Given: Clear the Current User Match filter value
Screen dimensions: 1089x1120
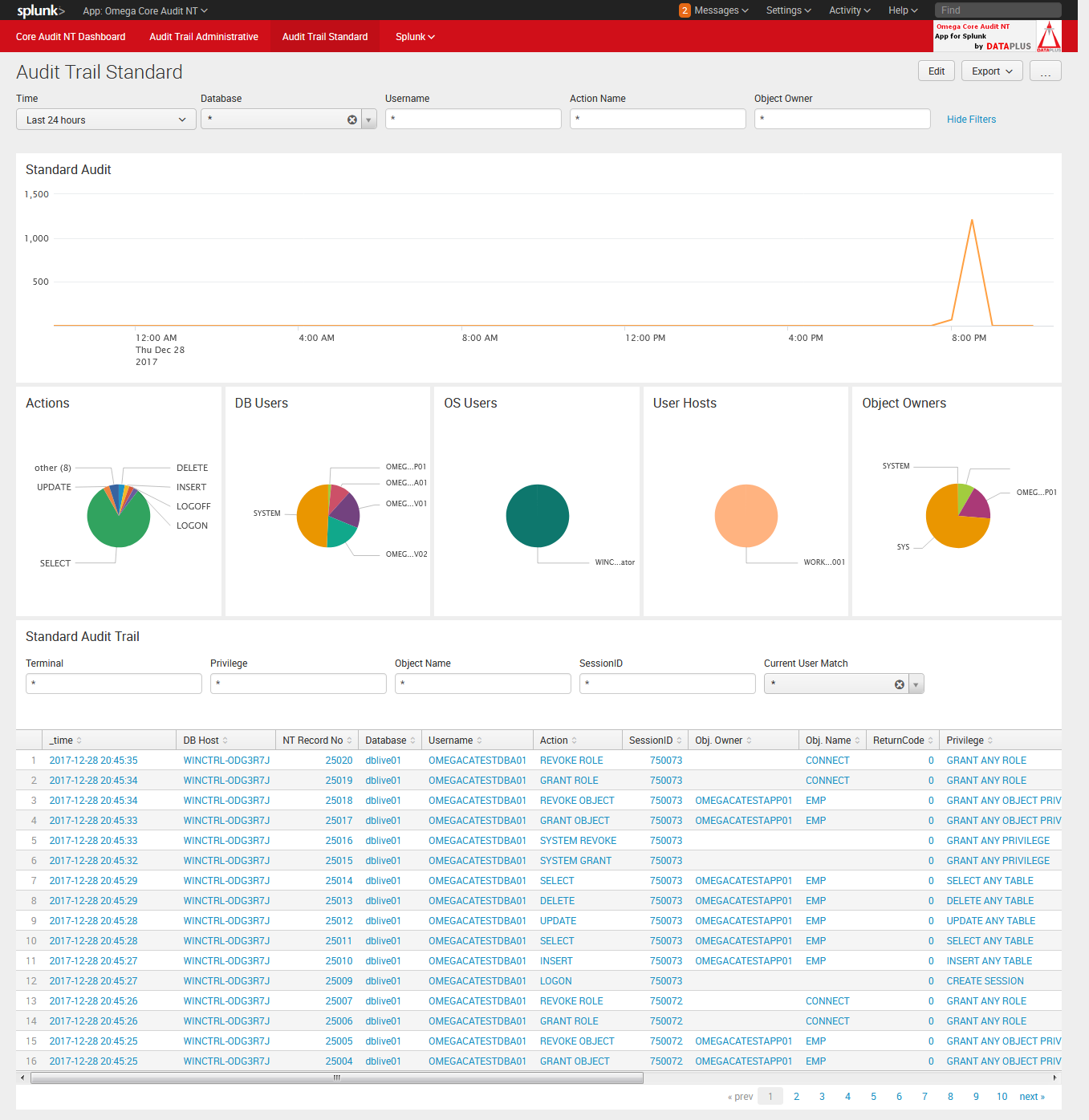Looking at the screenshot, I should click(x=899, y=684).
